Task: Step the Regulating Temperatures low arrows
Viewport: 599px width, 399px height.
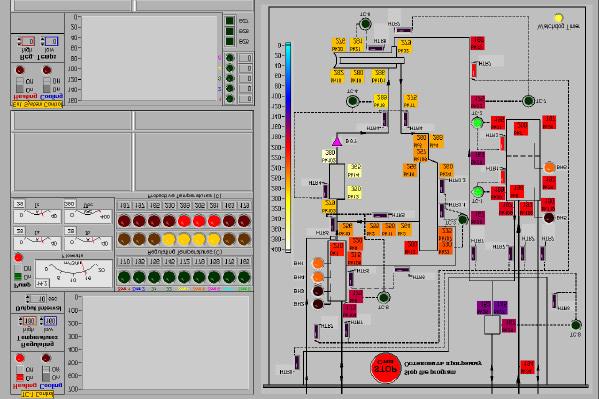Action: 42,321
